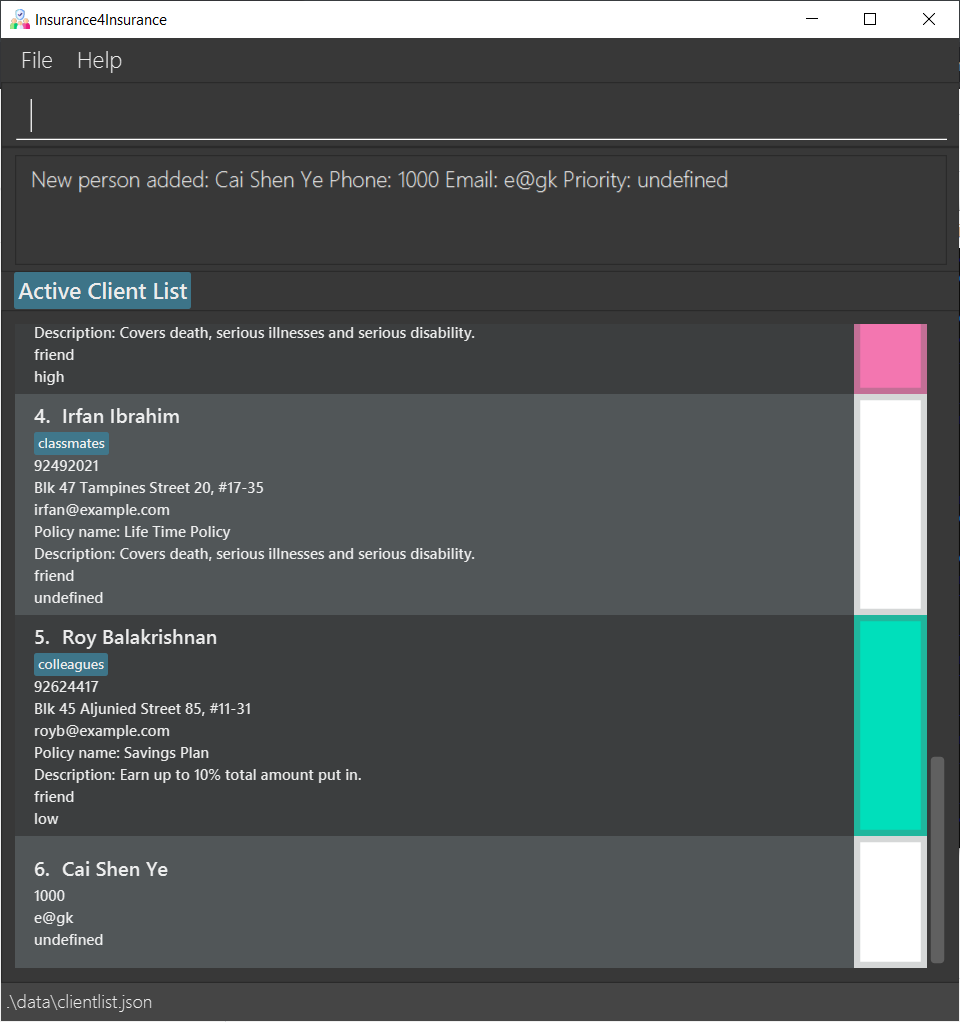This screenshot has height=1022, width=960.
Task: Open the File menu
Action: (x=36, y=61)
